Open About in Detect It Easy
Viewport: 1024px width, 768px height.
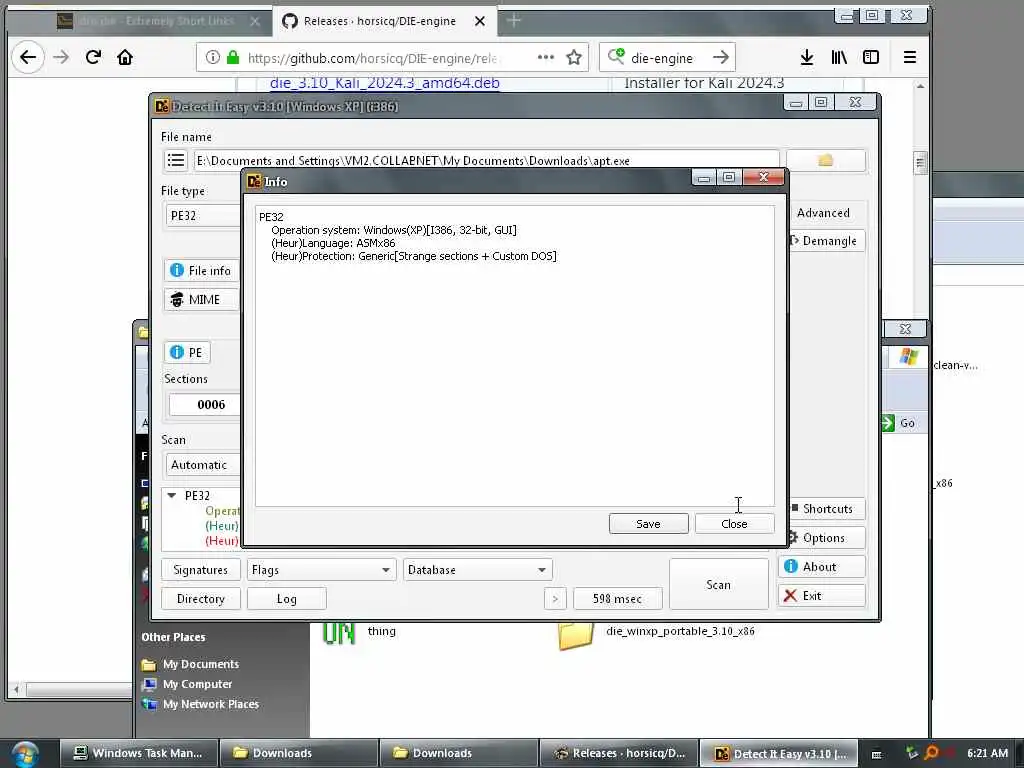[822, 566]
